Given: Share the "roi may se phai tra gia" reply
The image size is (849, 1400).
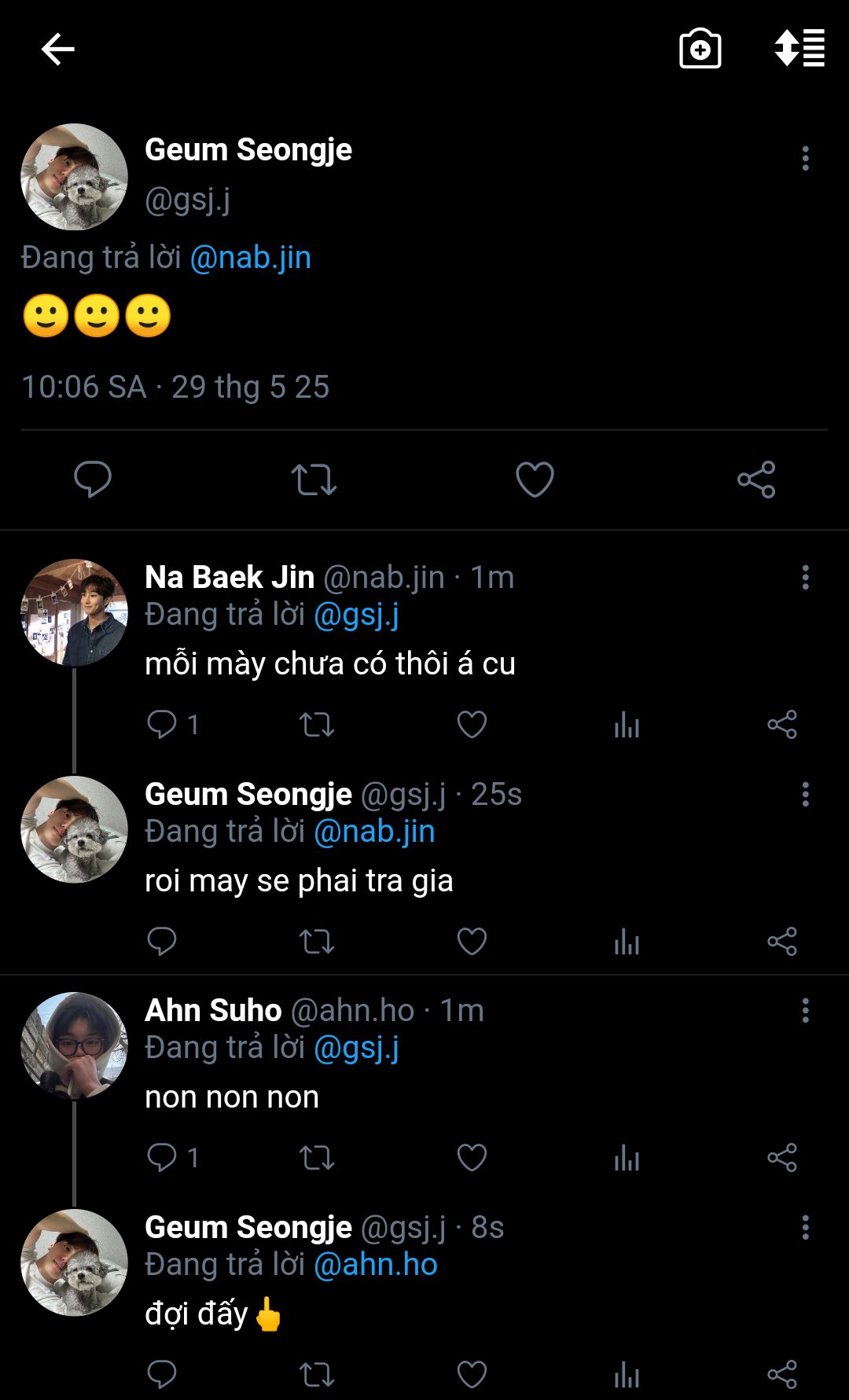Looking at the screenshot, I should point(782,941).
